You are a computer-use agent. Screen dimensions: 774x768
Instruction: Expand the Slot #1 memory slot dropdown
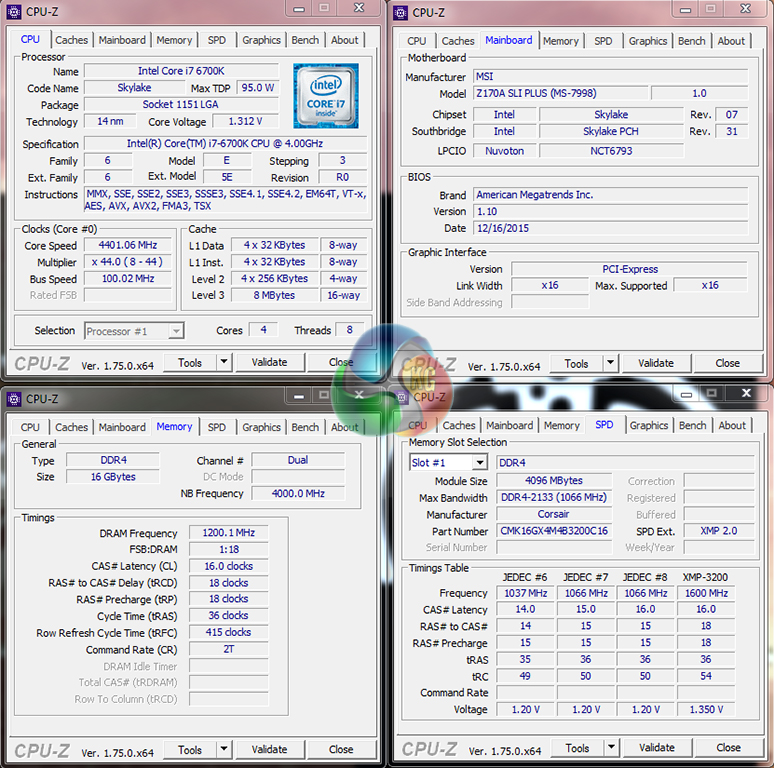pos(479,462)
